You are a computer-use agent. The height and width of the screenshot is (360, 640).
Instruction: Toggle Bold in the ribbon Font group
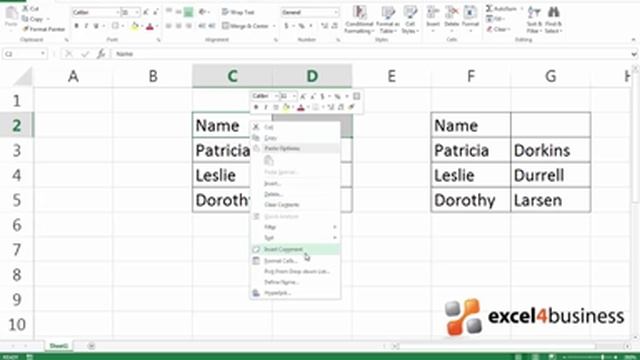point(76,26)
